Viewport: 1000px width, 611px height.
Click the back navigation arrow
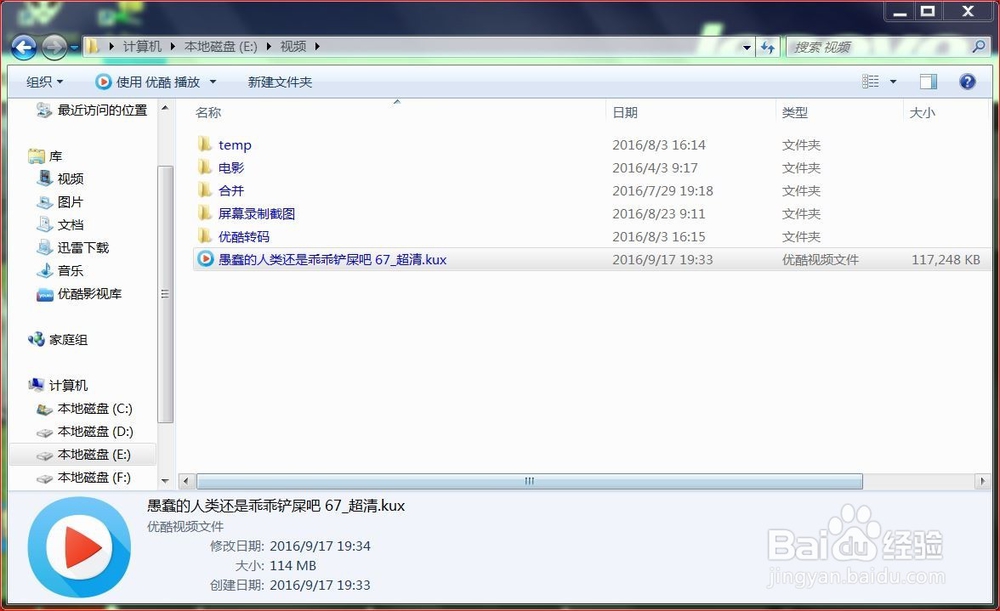tap(21, 46)
